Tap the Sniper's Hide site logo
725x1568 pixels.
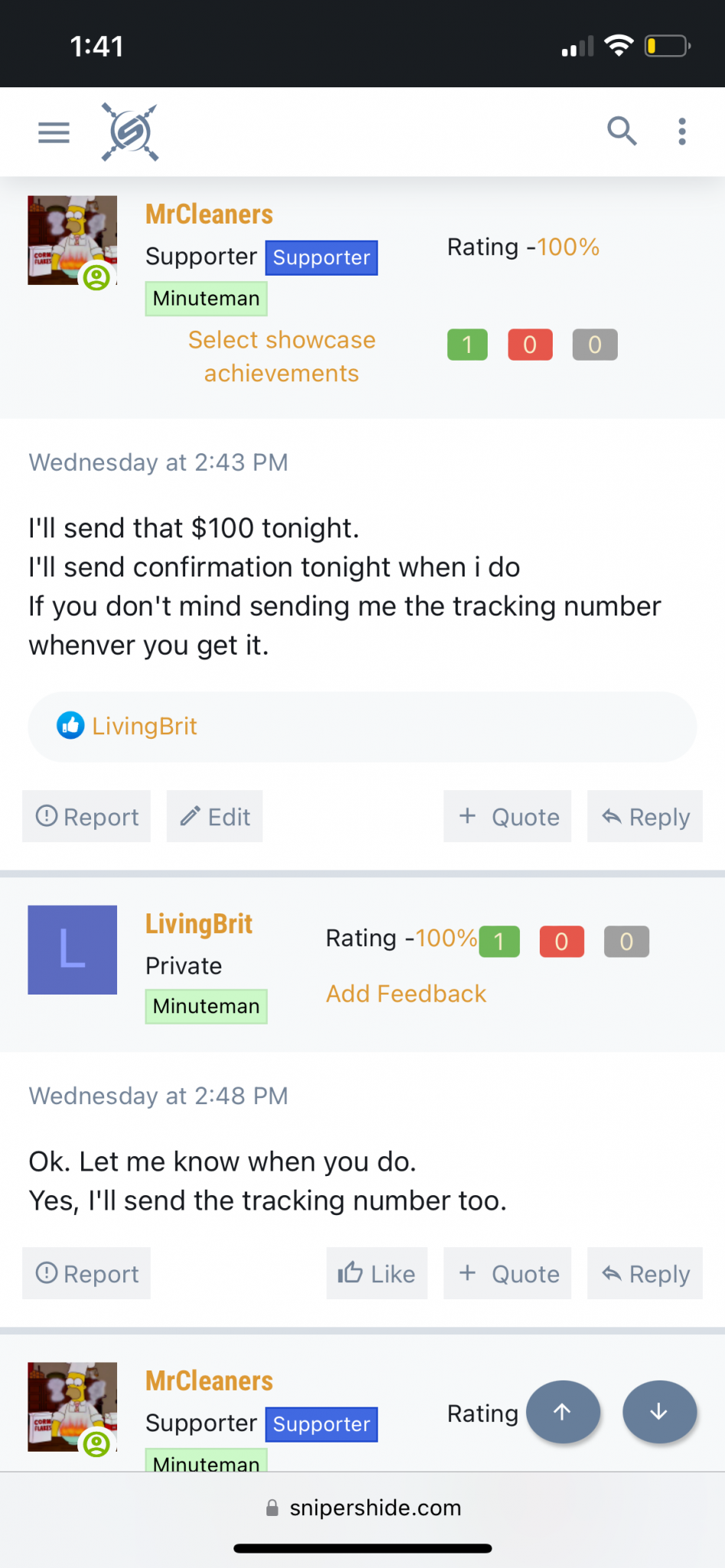coord(130,132)
